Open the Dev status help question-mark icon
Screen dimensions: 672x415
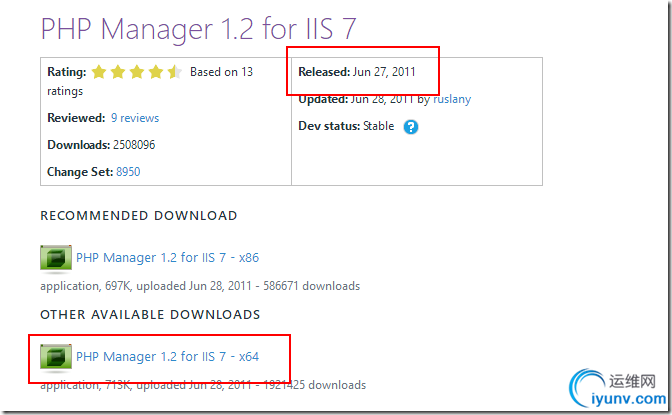coord(411,127)
